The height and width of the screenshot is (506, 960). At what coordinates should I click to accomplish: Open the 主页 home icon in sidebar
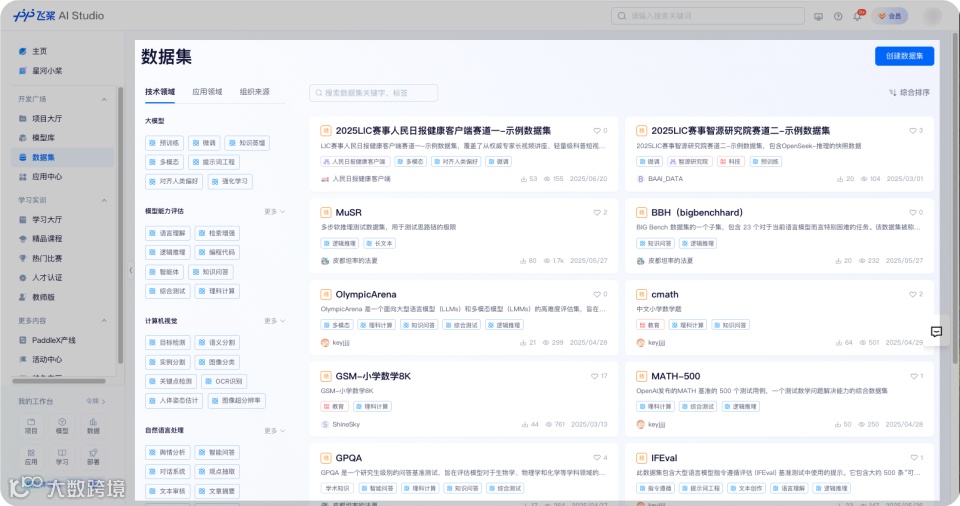[23, 51]
